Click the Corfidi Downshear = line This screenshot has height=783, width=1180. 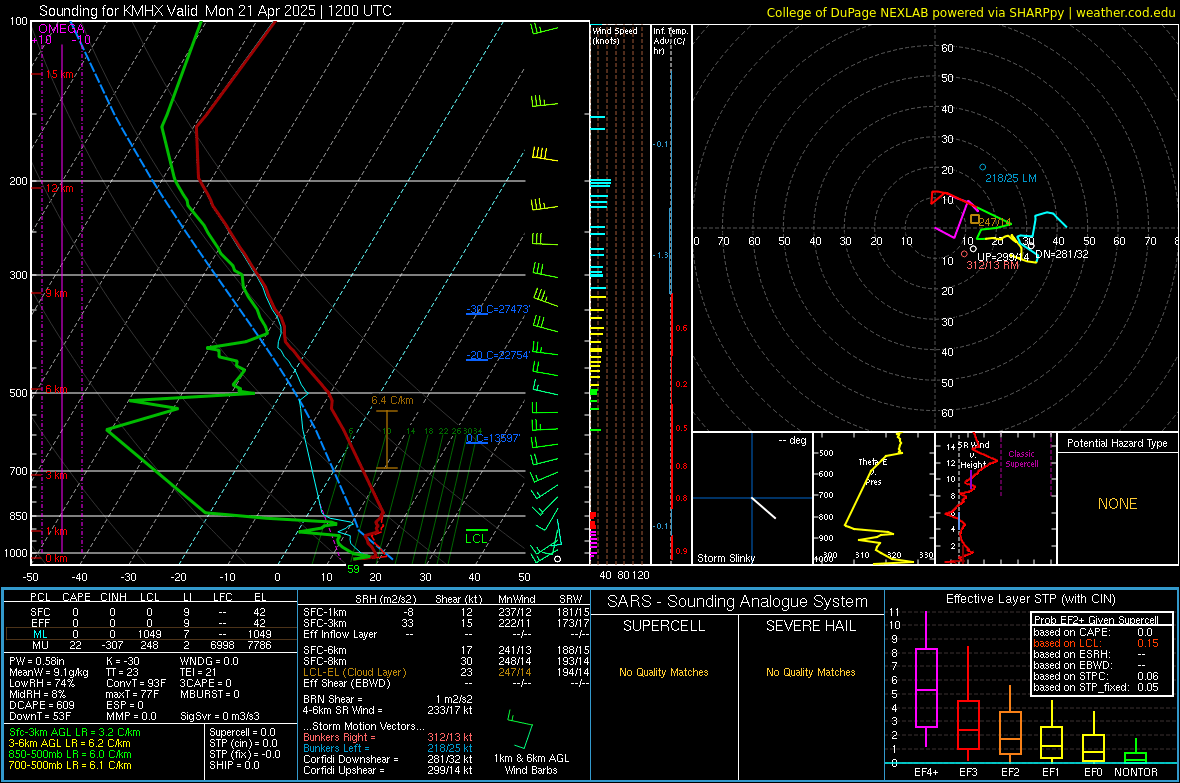(388, 759)
